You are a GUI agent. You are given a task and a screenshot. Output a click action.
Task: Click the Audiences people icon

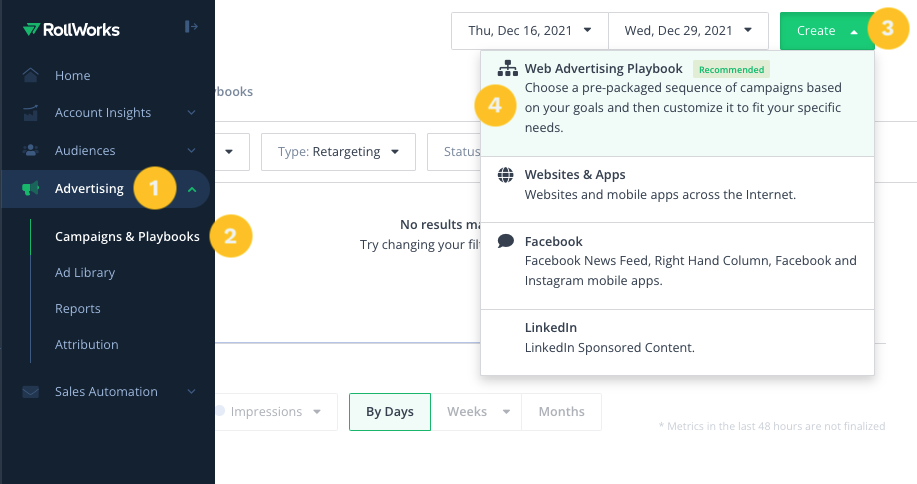[x=30, y=150]
